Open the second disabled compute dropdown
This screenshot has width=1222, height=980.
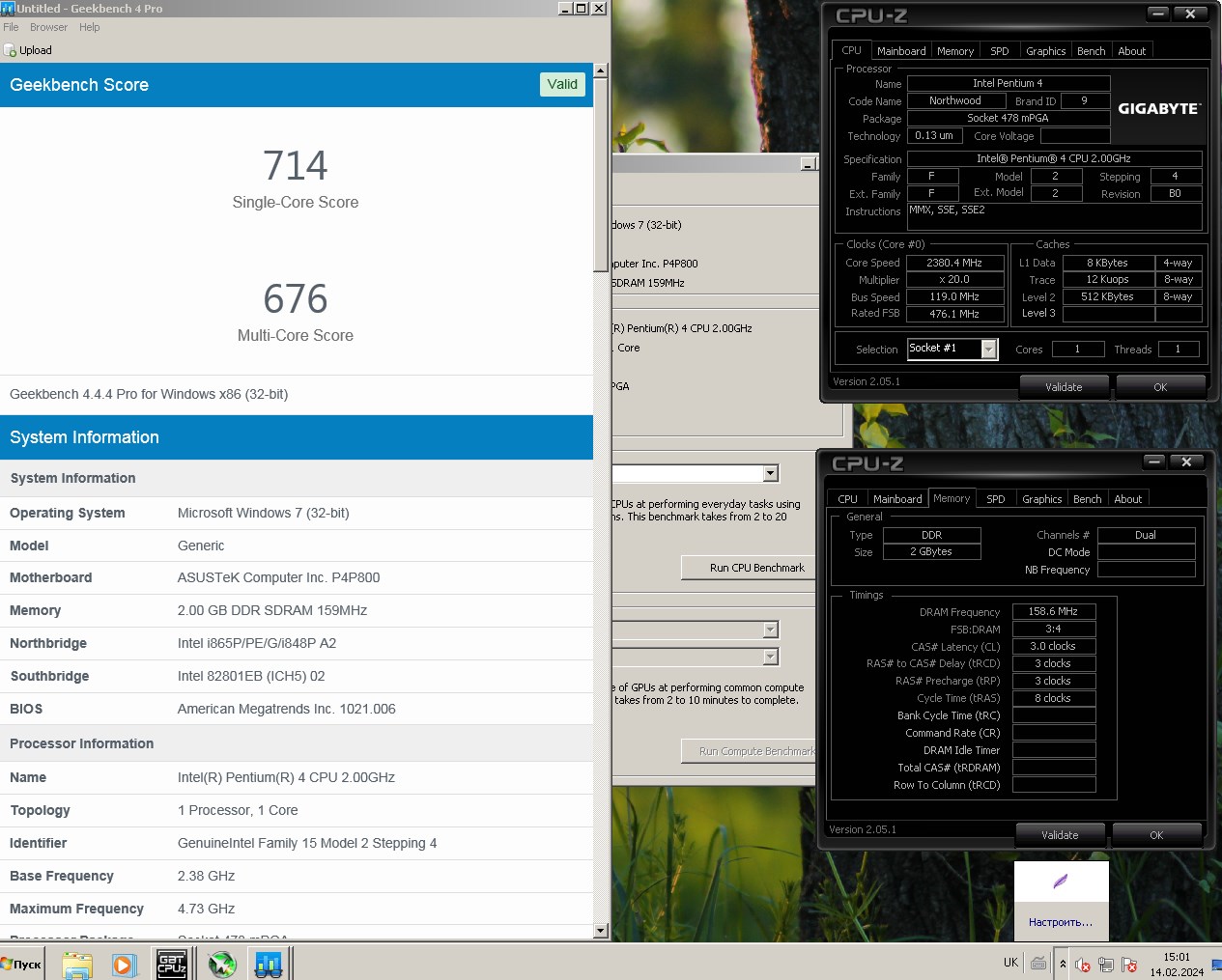pos(770,657)
